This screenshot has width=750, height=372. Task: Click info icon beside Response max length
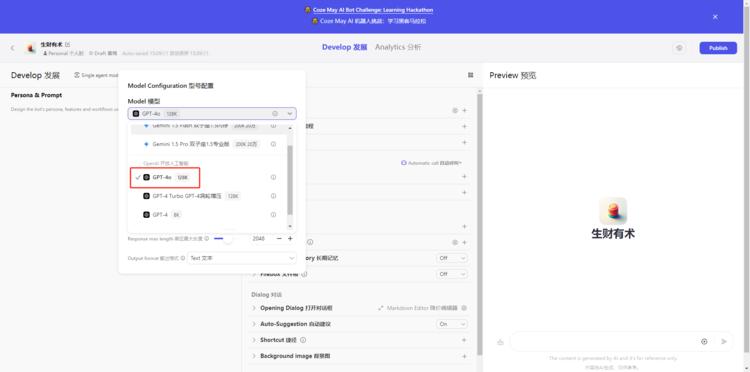tap(207, 238)
